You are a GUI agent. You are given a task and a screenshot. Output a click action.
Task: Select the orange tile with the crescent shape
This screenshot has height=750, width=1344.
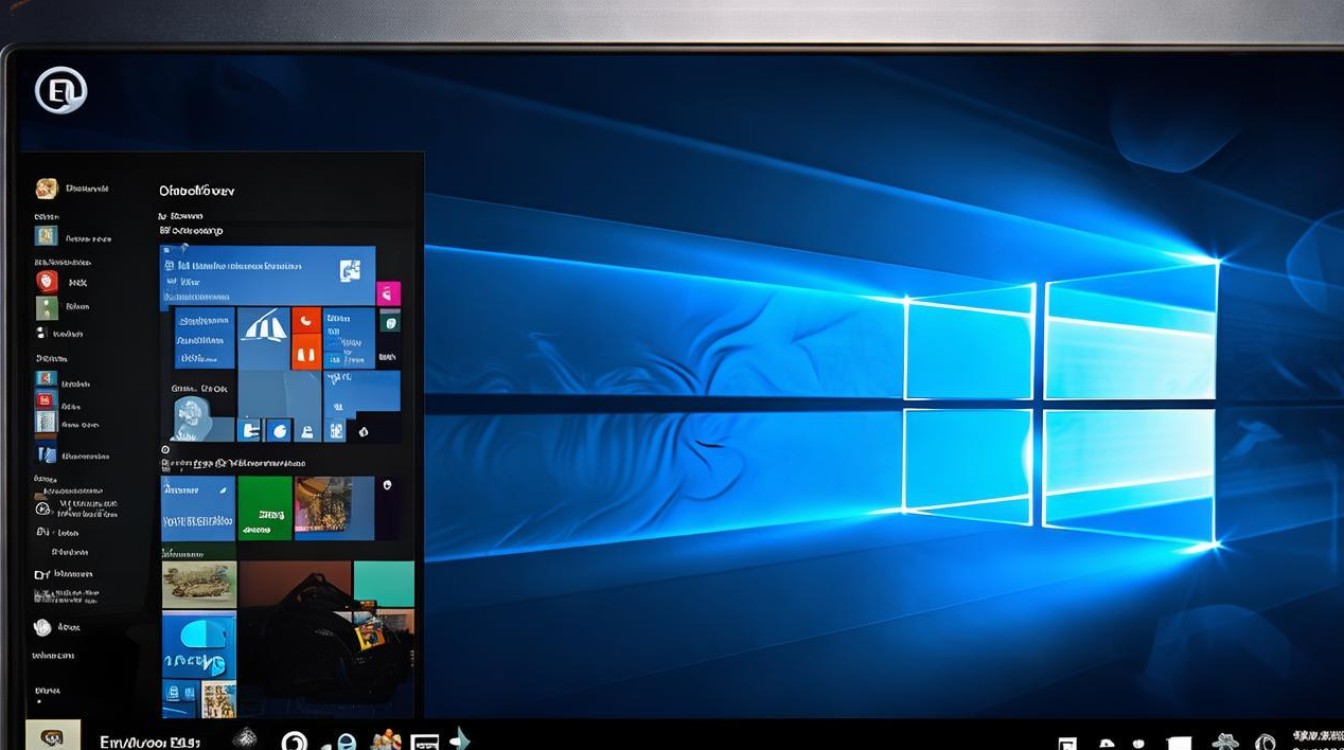(306, 321)
